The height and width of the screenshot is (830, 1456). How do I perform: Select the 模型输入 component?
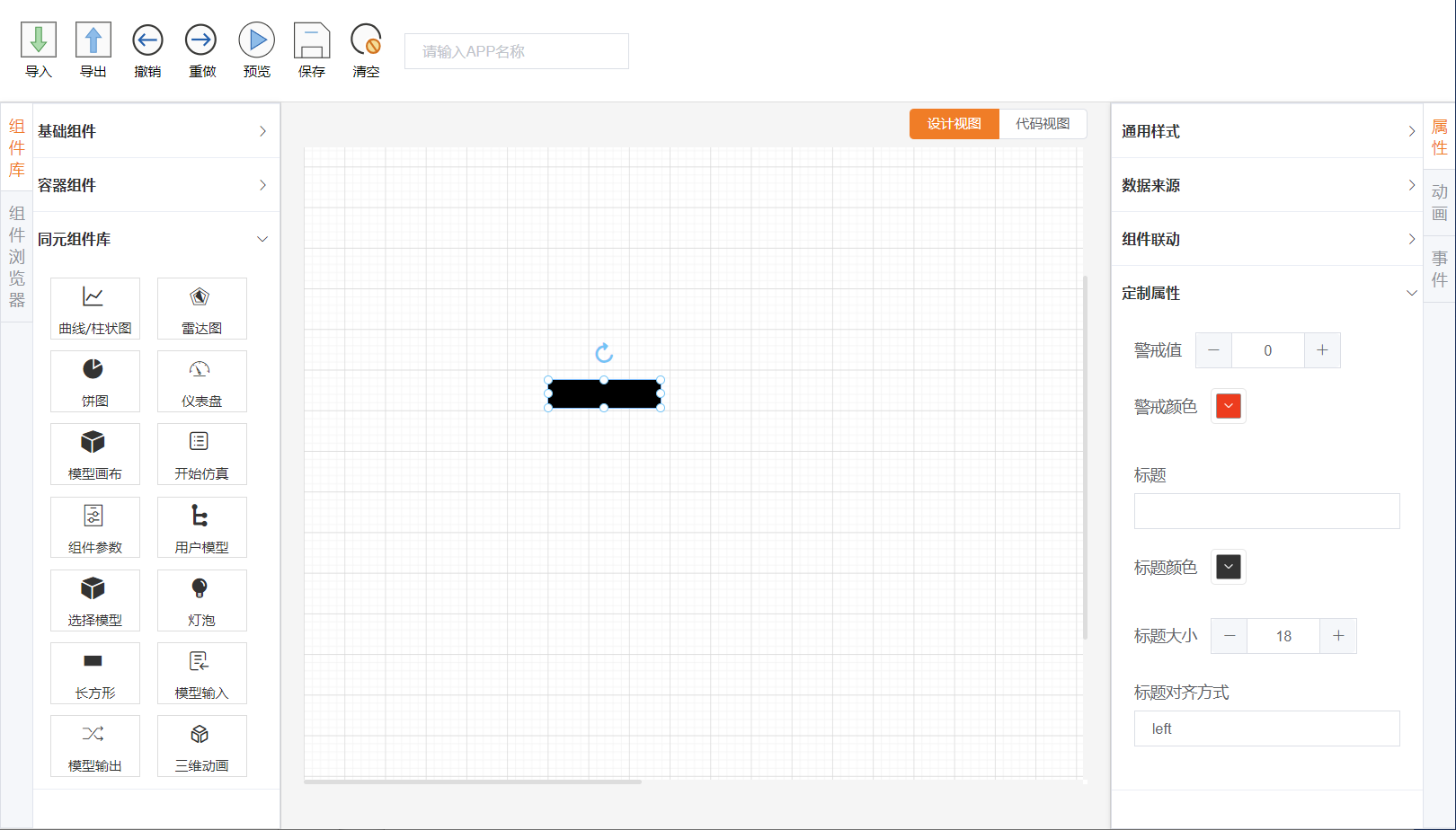[x=202, y=673]
